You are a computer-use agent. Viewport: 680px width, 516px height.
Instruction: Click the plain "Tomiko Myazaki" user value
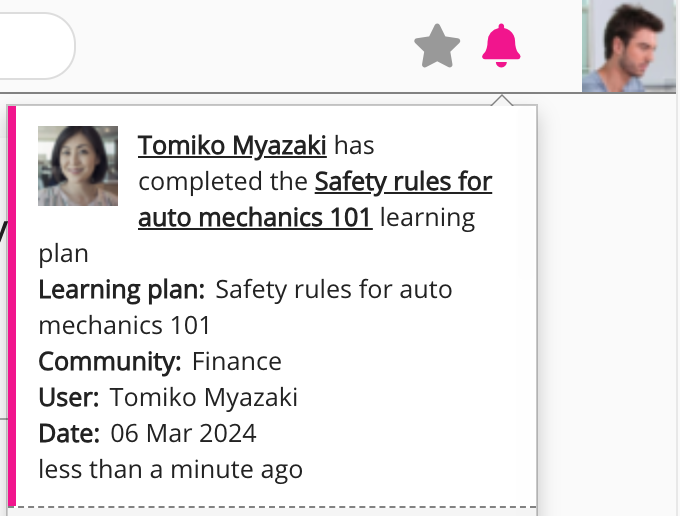[204, 397]
